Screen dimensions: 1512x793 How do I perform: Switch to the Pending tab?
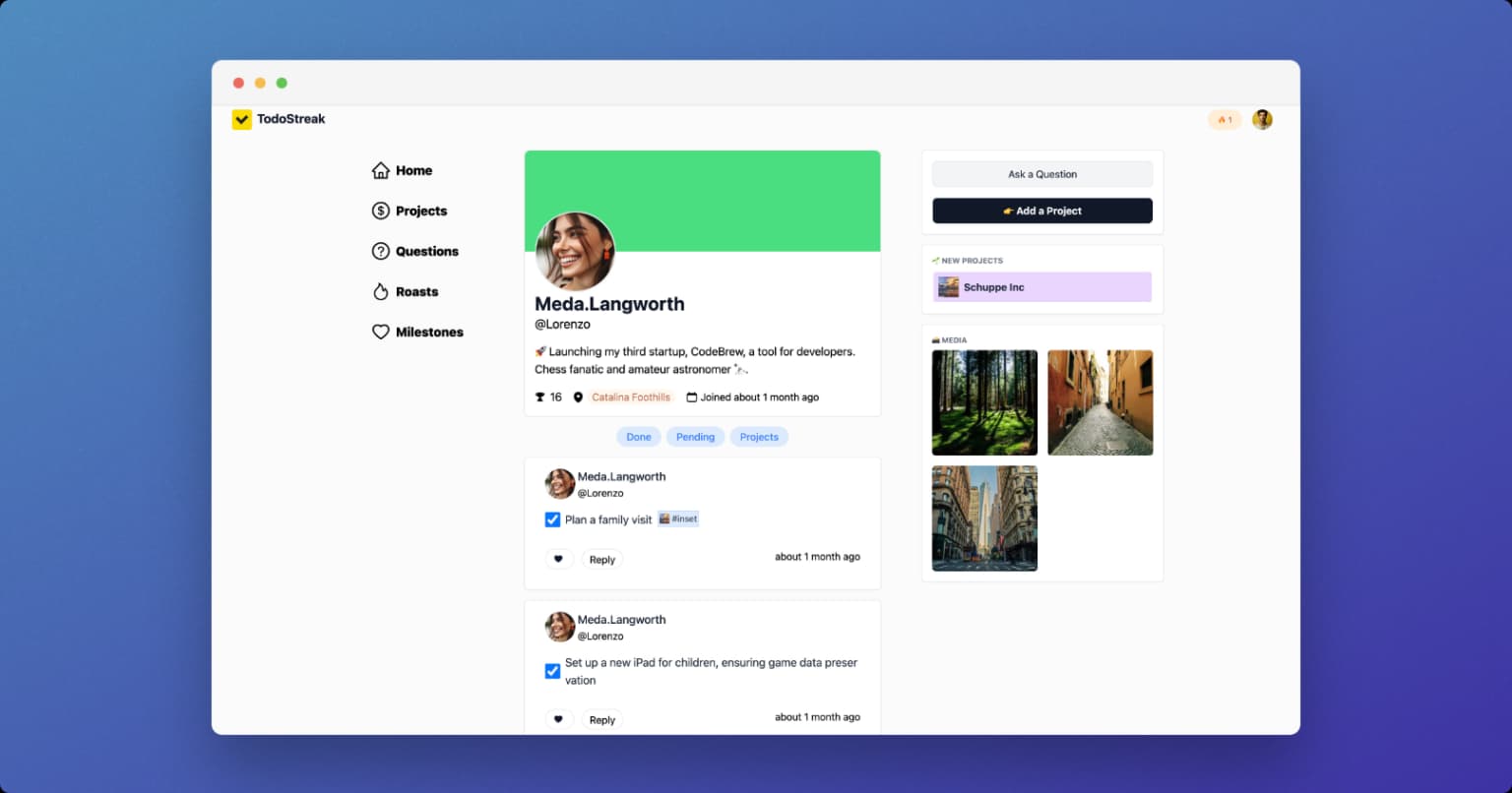[x=695, y=437]
